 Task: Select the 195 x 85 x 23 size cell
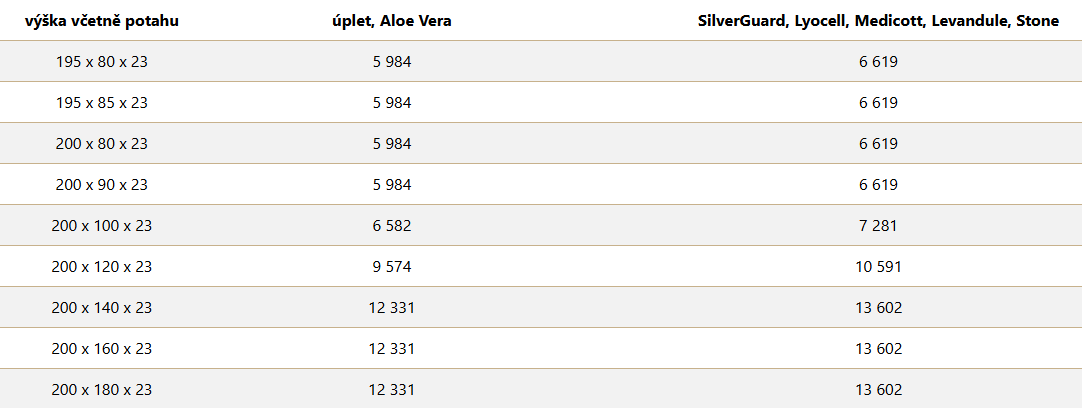point(102,103)
